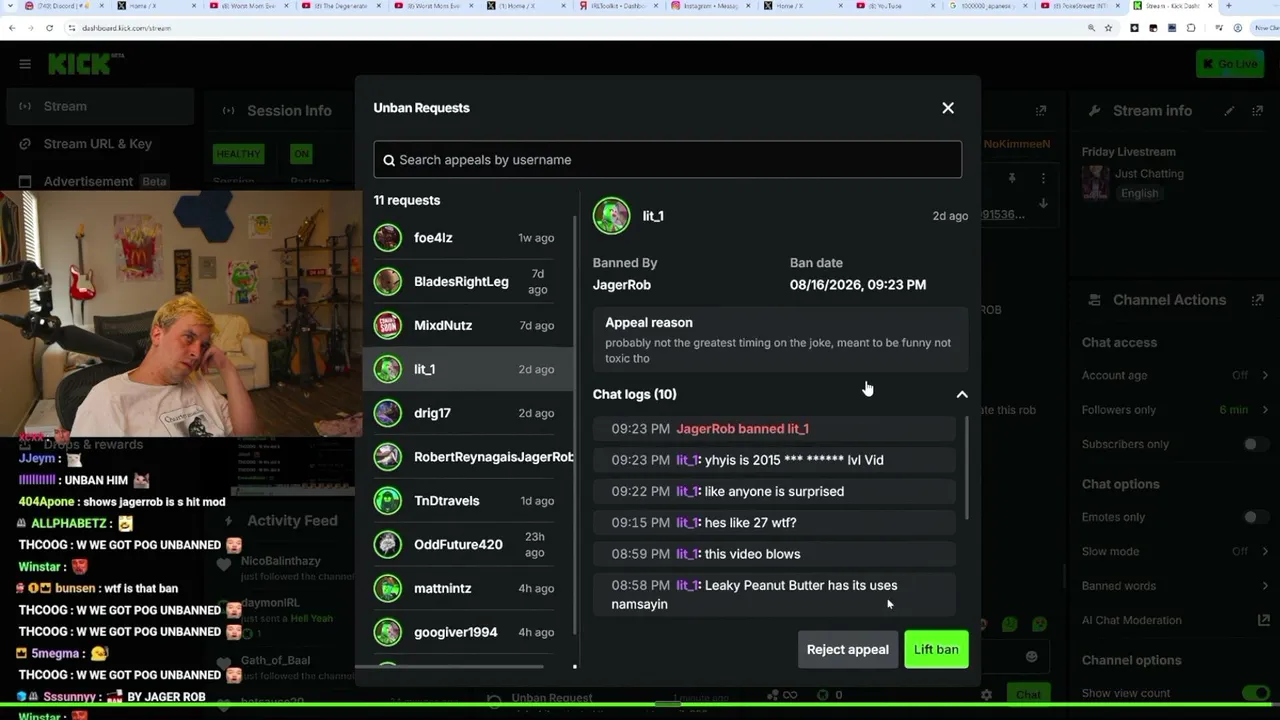Open Stream URL & Key page
The height and width of the screenshot is (720, 1280).
click(98, 144)
